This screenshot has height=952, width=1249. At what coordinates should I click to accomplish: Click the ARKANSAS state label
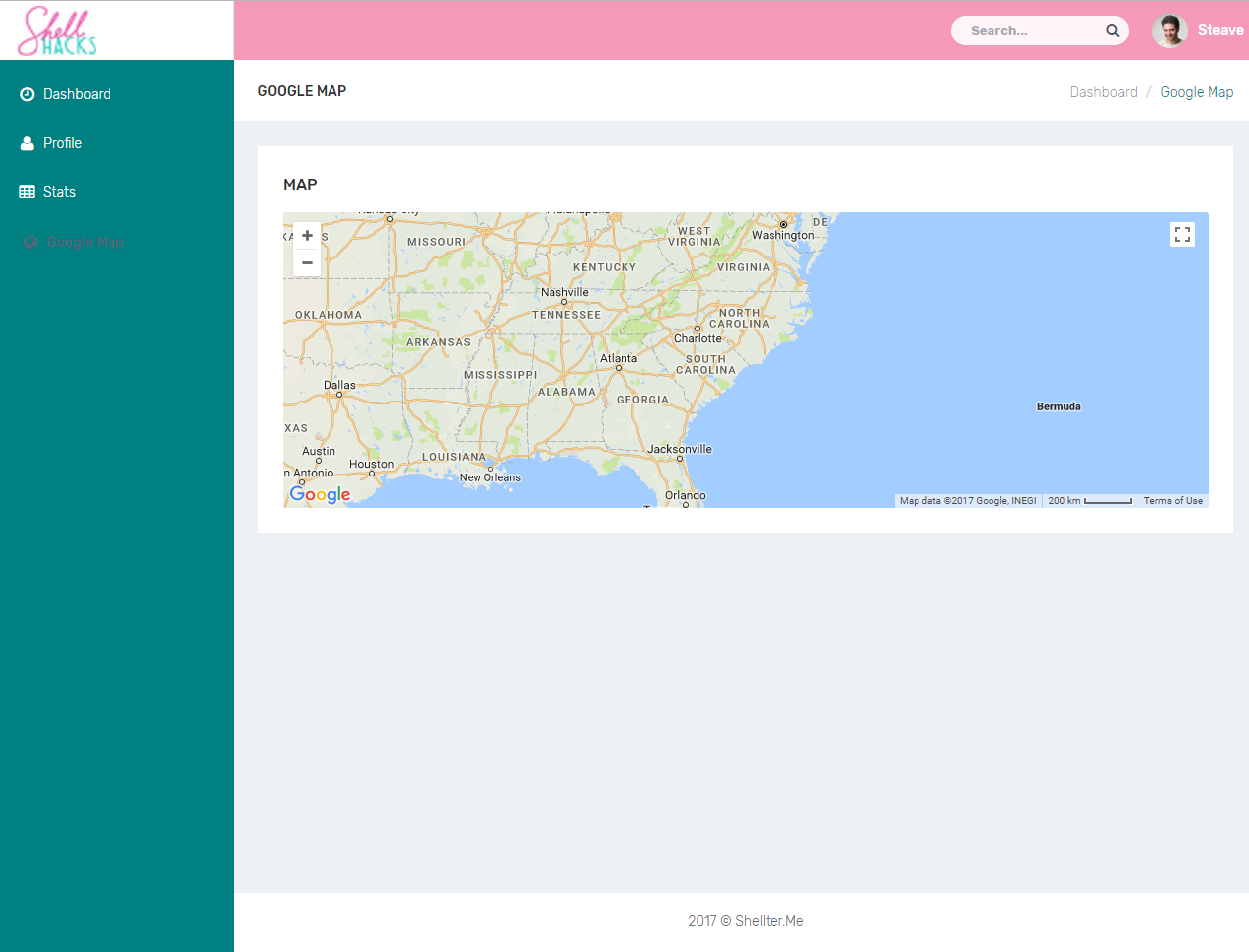438,342
